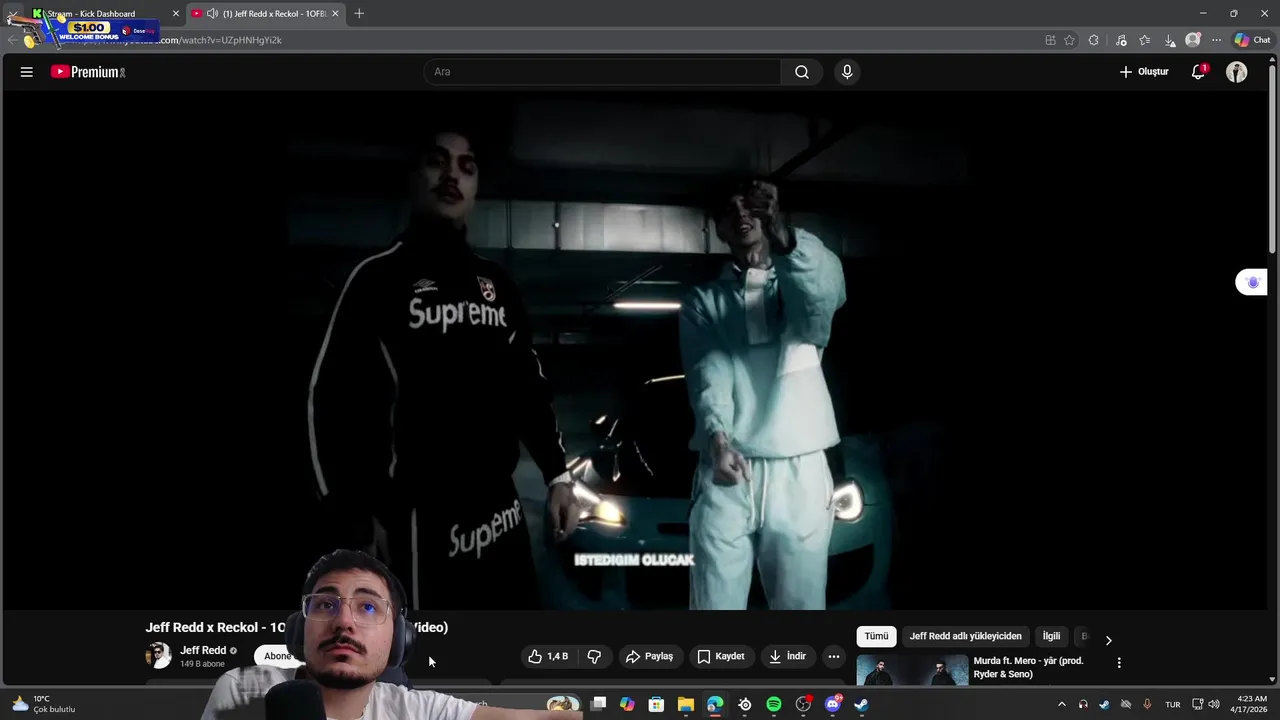Open the Jeff Redd channel avatar
The image size is (1280, 720).
tap(158, 656)
